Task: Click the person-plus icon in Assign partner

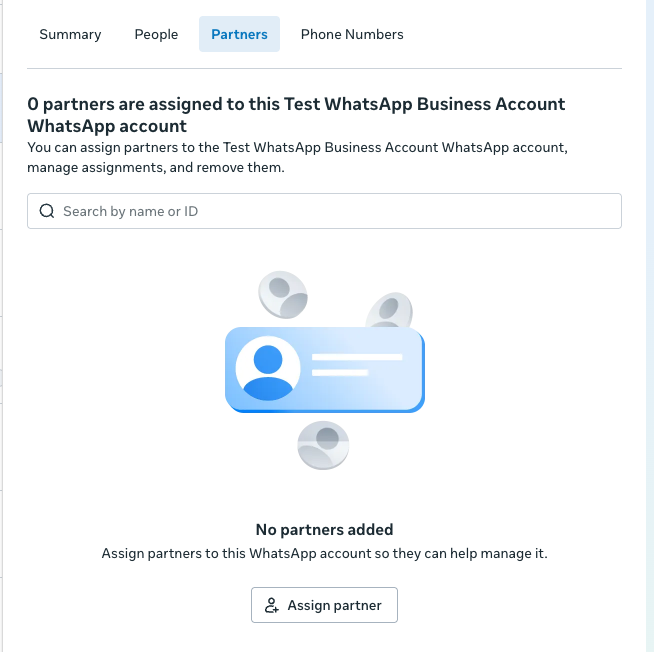Action: [271, 606]
